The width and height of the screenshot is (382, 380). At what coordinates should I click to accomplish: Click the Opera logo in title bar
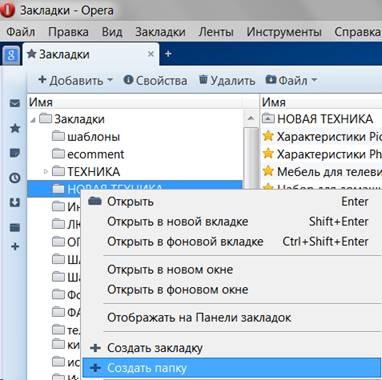click(7, 10)
